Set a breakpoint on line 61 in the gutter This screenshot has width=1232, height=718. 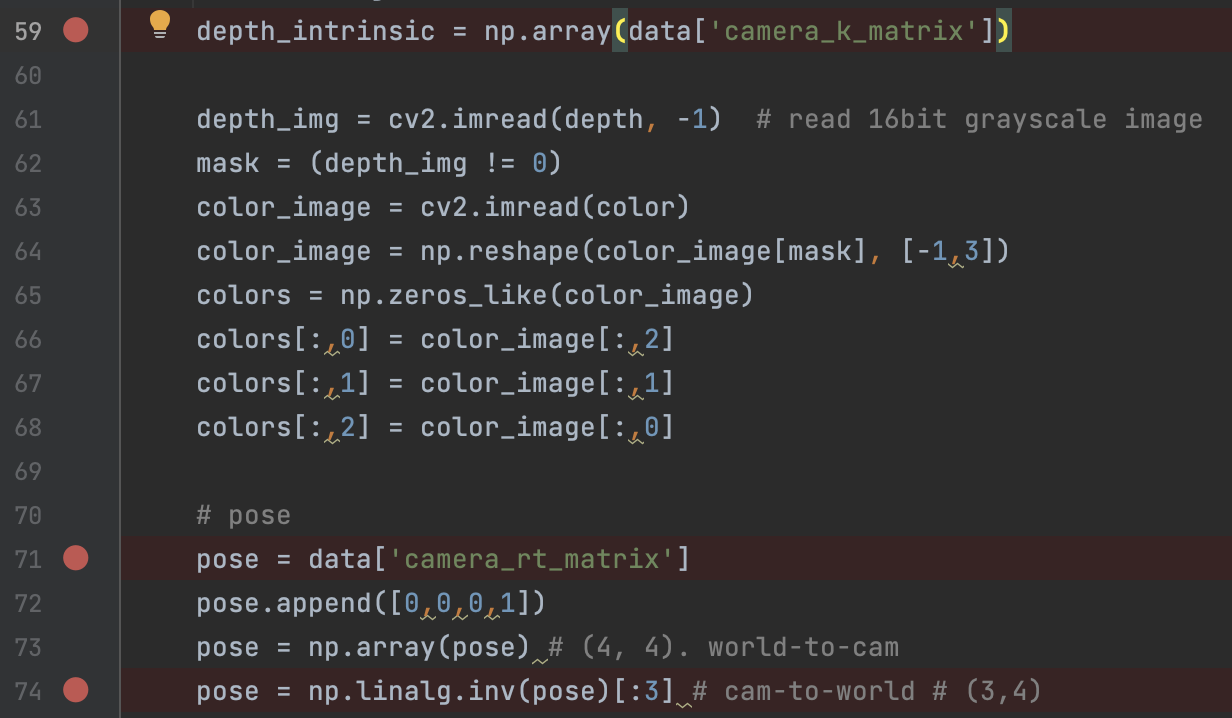75,119
